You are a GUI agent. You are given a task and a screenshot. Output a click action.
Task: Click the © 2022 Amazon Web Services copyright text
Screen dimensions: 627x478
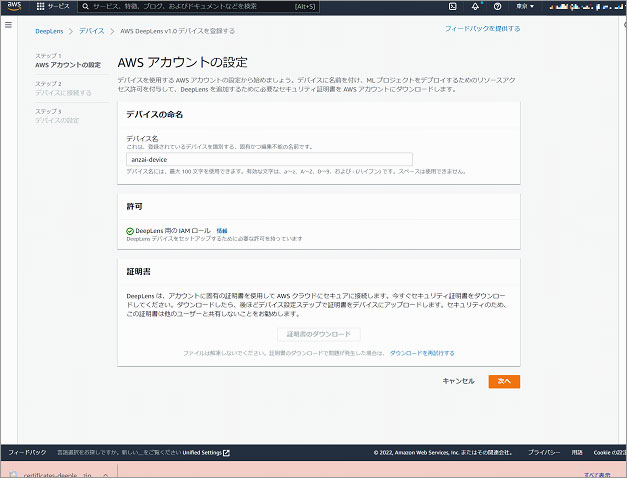click(x=443, y=453)
